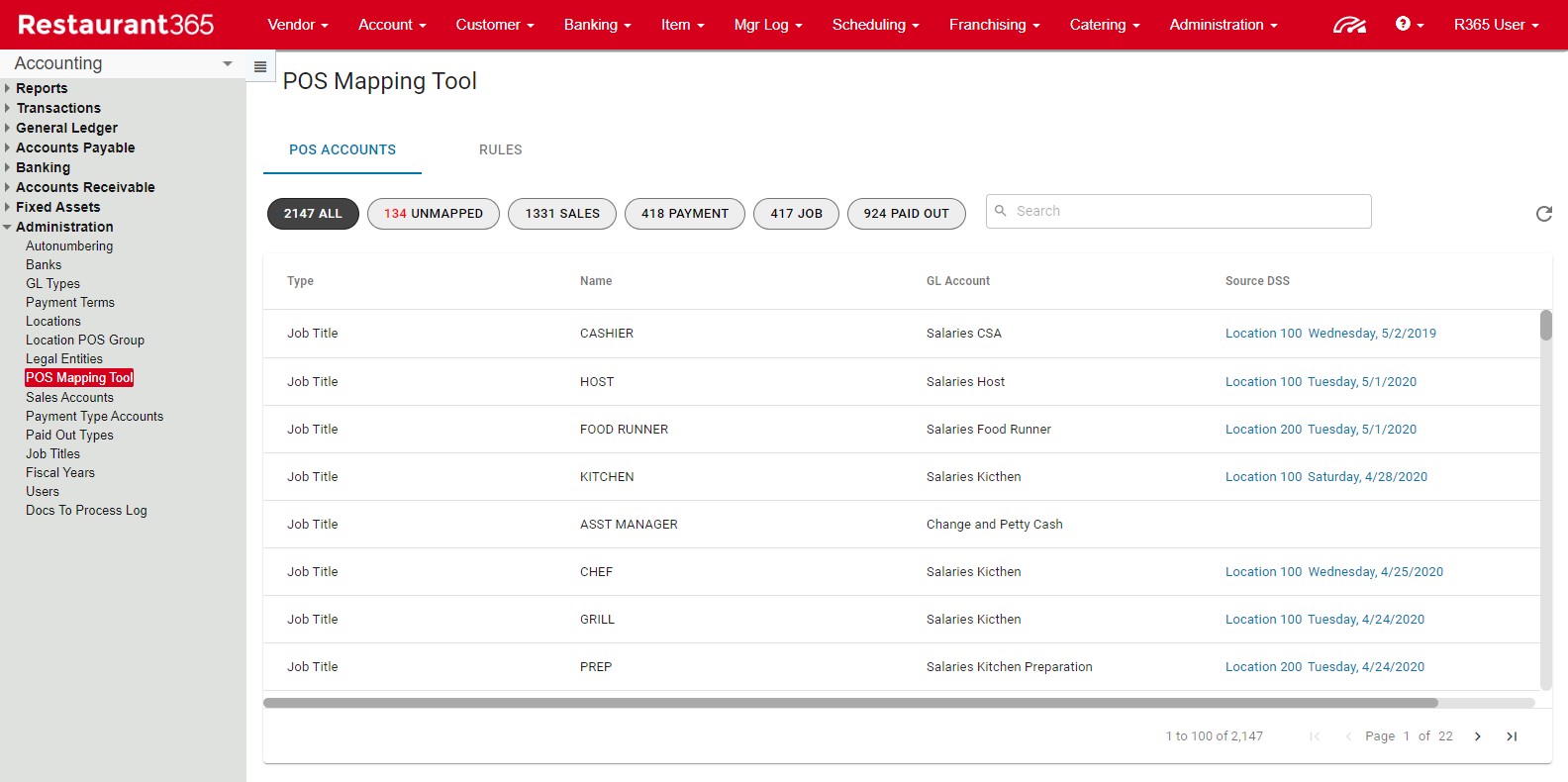Image resolution: width=1568 pixels, height=782 pixels.
Task: Click the grid vertical scrollbar thumb
Action: (1546, 325)
